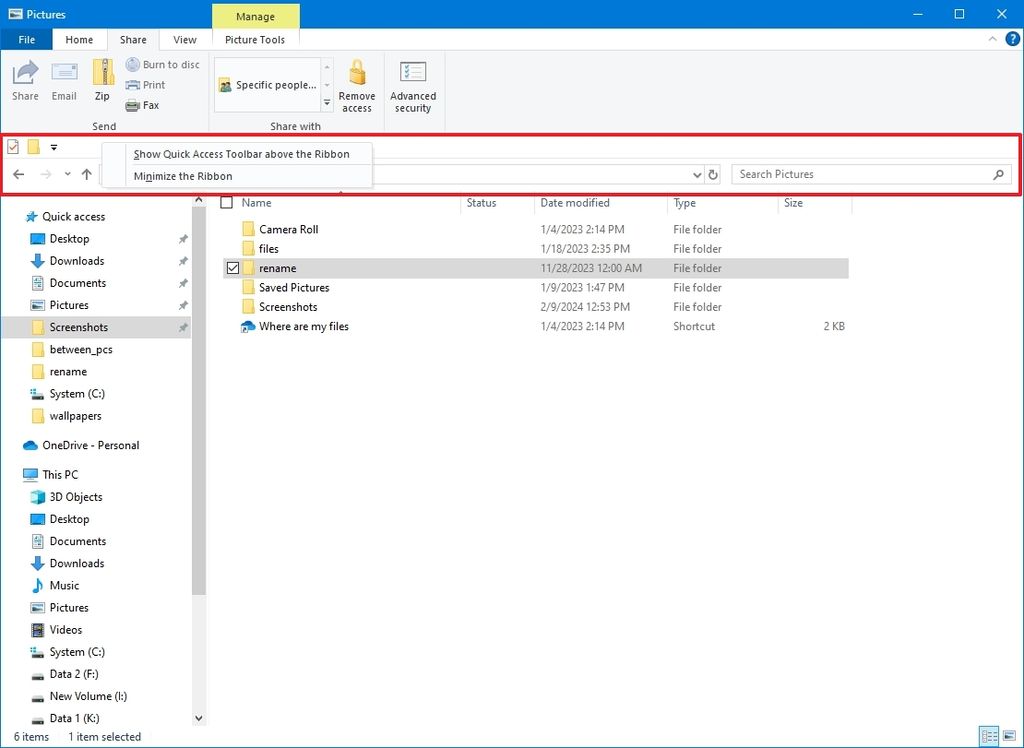
Task: Choose the Print option in the Send group
Action: [146, 85]
